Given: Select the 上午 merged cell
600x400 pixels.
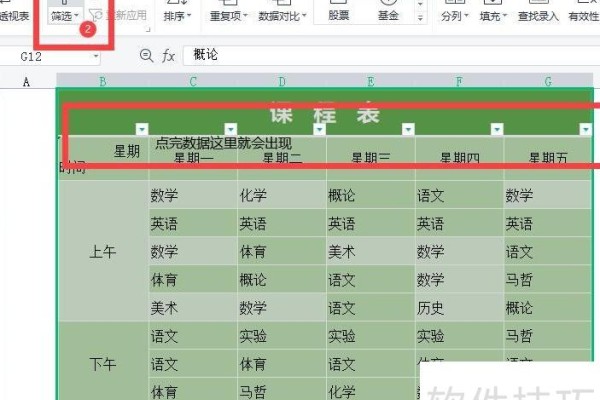Looking at the screenshot, I should tap(103, 251).
